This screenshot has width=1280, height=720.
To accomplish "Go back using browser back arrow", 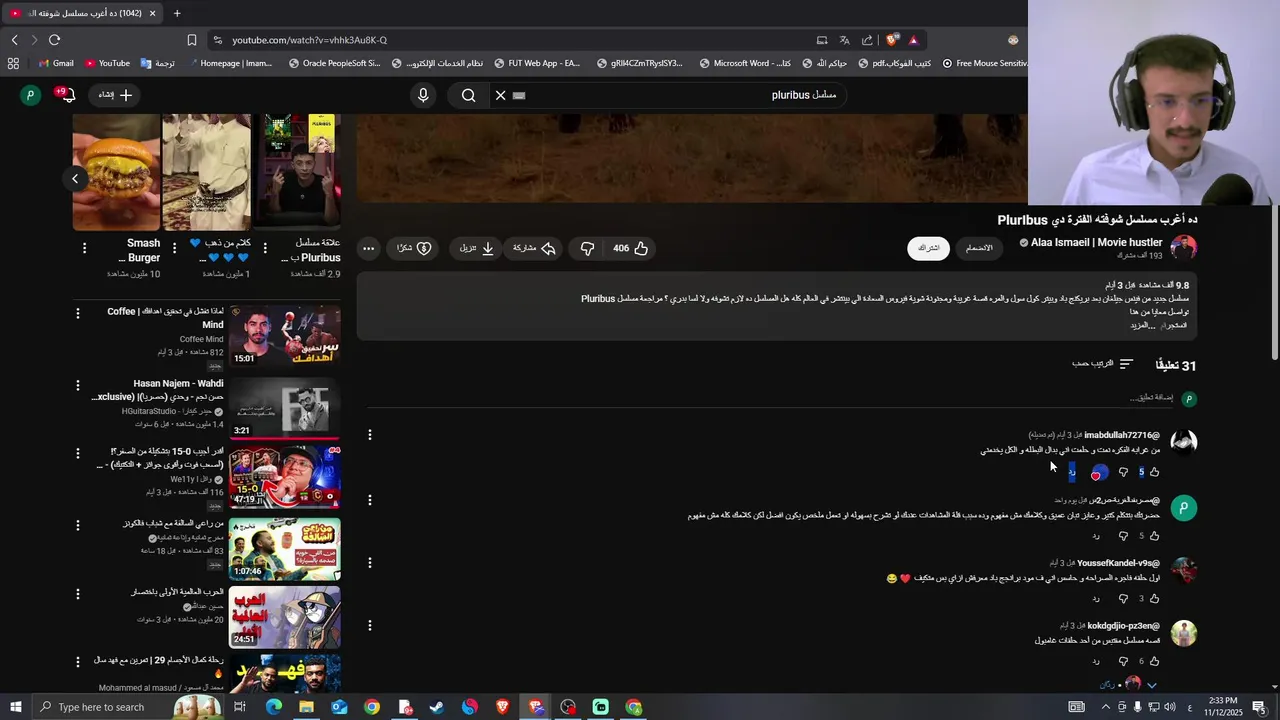I will tap(14, 40).
